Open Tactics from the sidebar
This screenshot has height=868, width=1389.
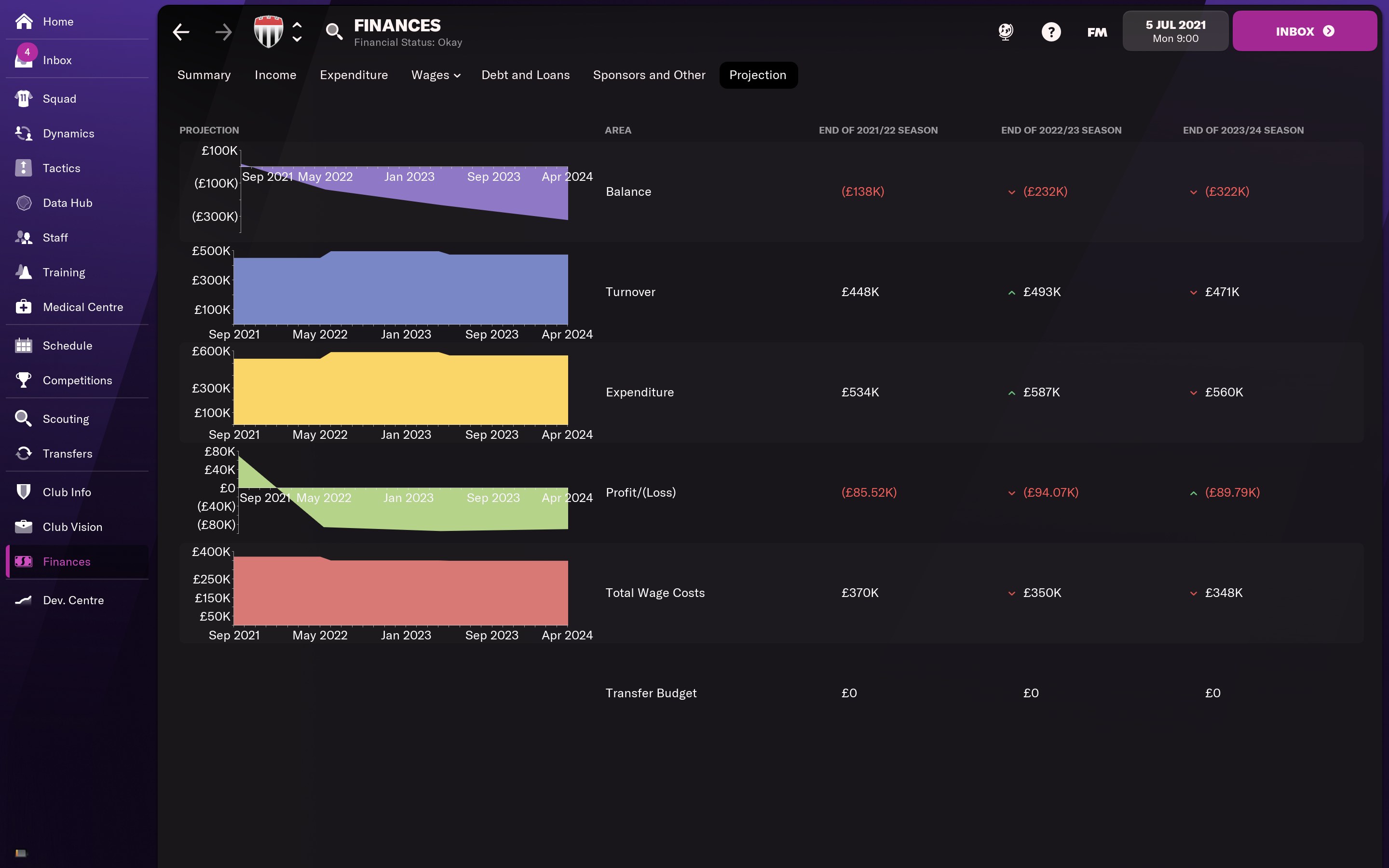point(61,168)
